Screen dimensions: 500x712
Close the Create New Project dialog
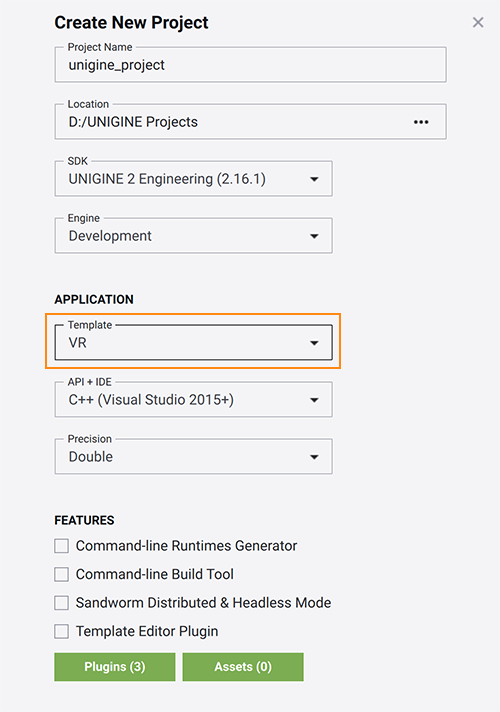[478, 22]
